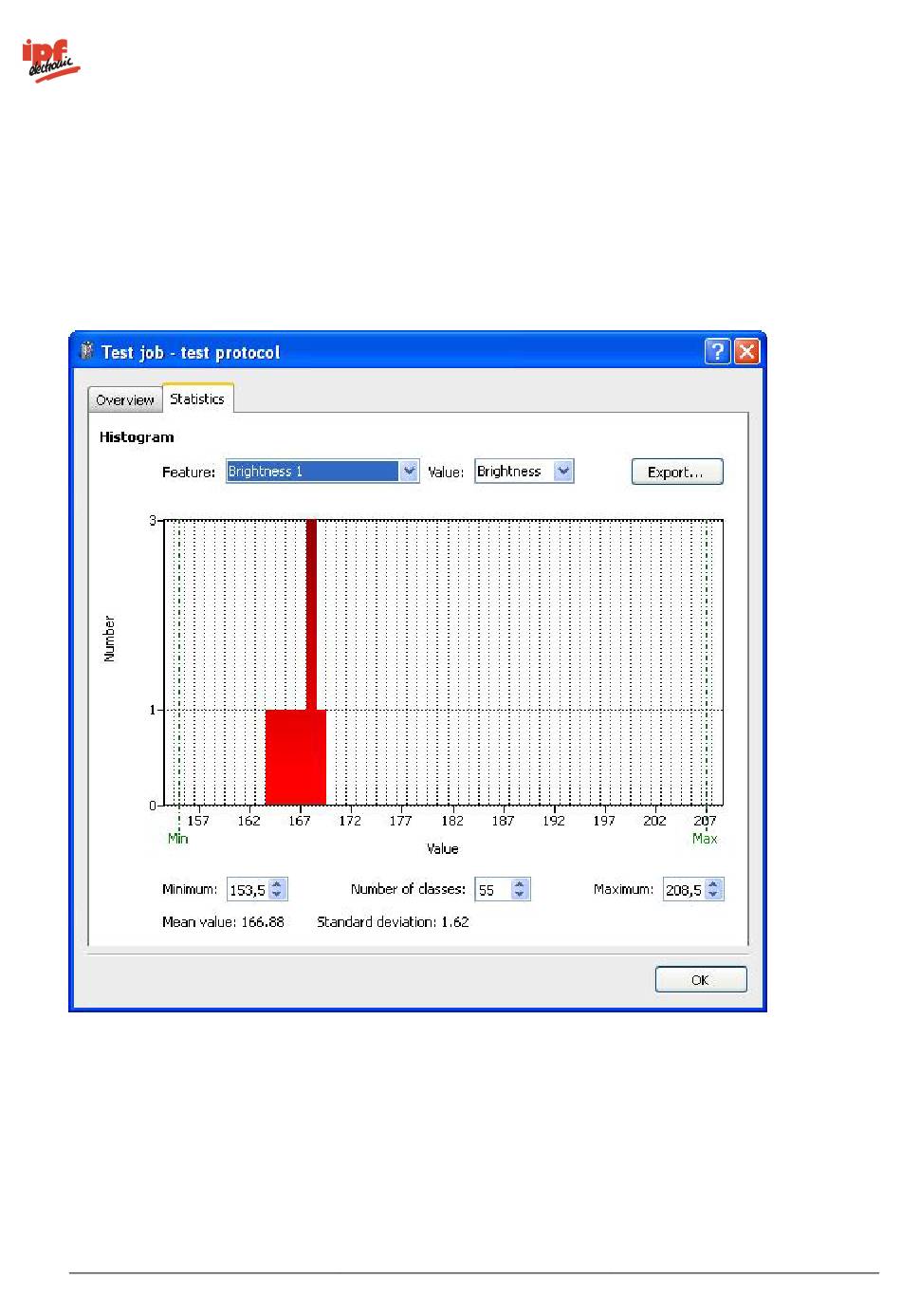Click the ipf electronic logo
The width and height of the screenshot is (901, 1316).
point(50,61)
